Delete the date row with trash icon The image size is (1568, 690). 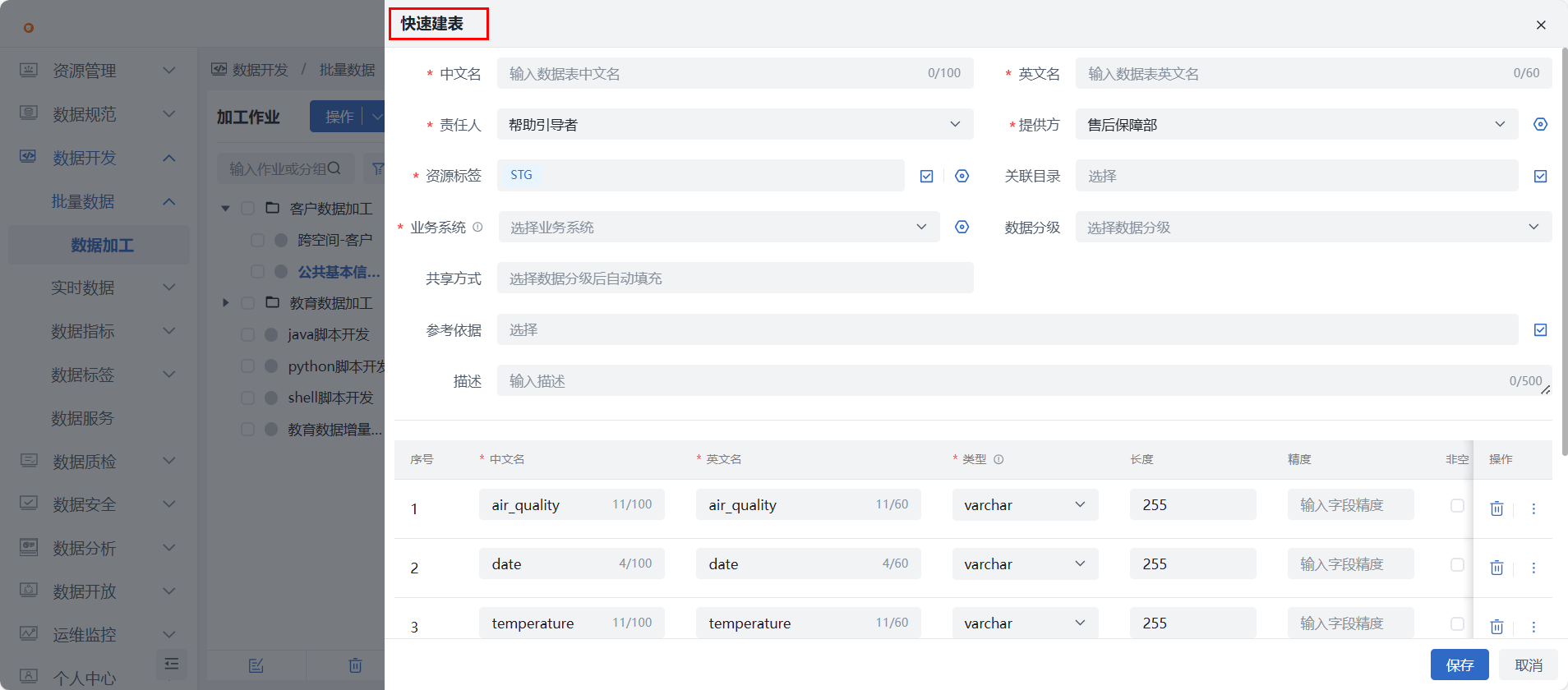click(x=1497, y=568)
